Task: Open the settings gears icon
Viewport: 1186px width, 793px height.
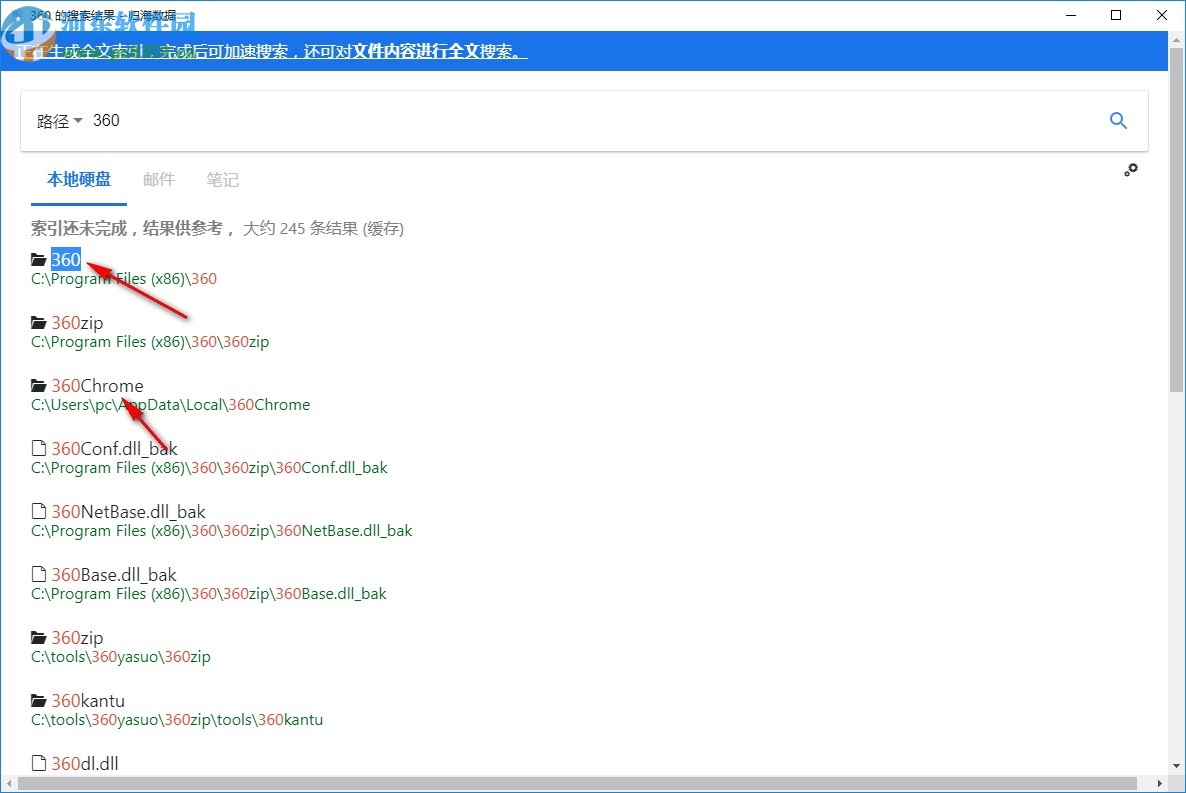Action: tap(1131, 170)
